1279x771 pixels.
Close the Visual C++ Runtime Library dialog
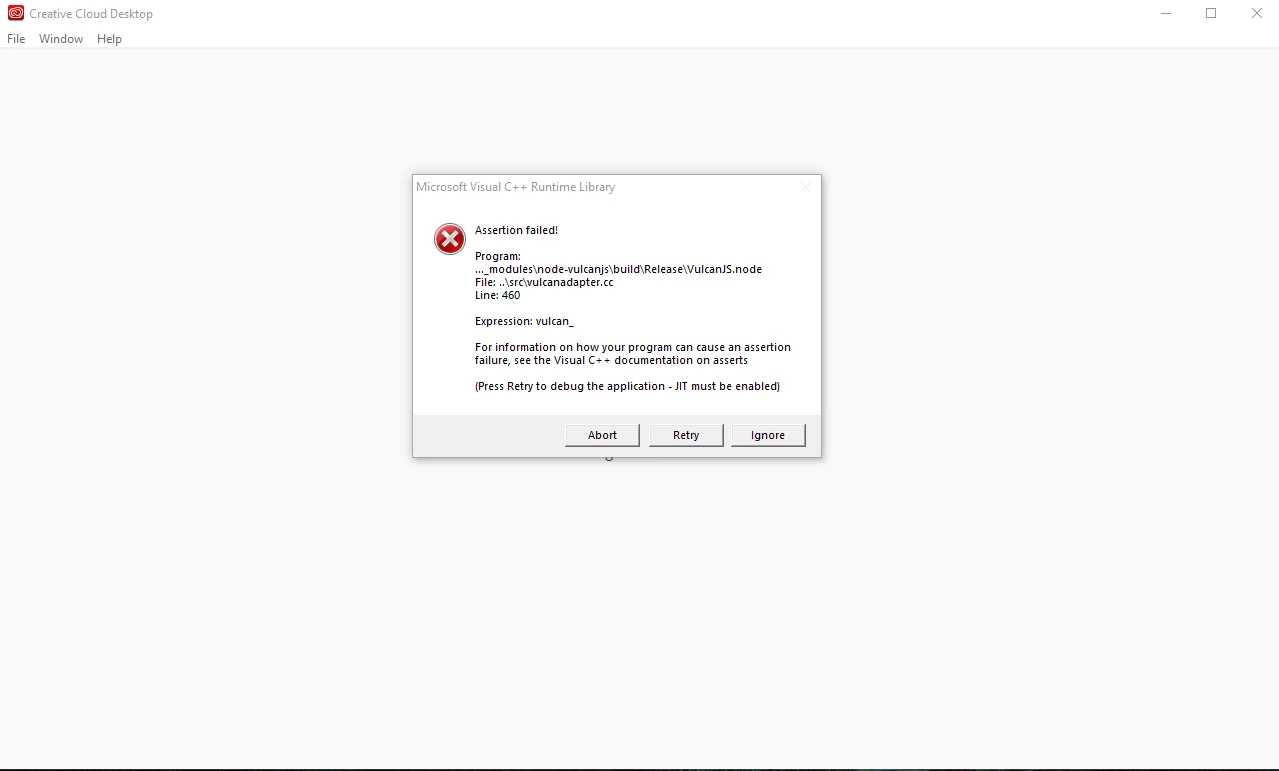tap(806, 187)
